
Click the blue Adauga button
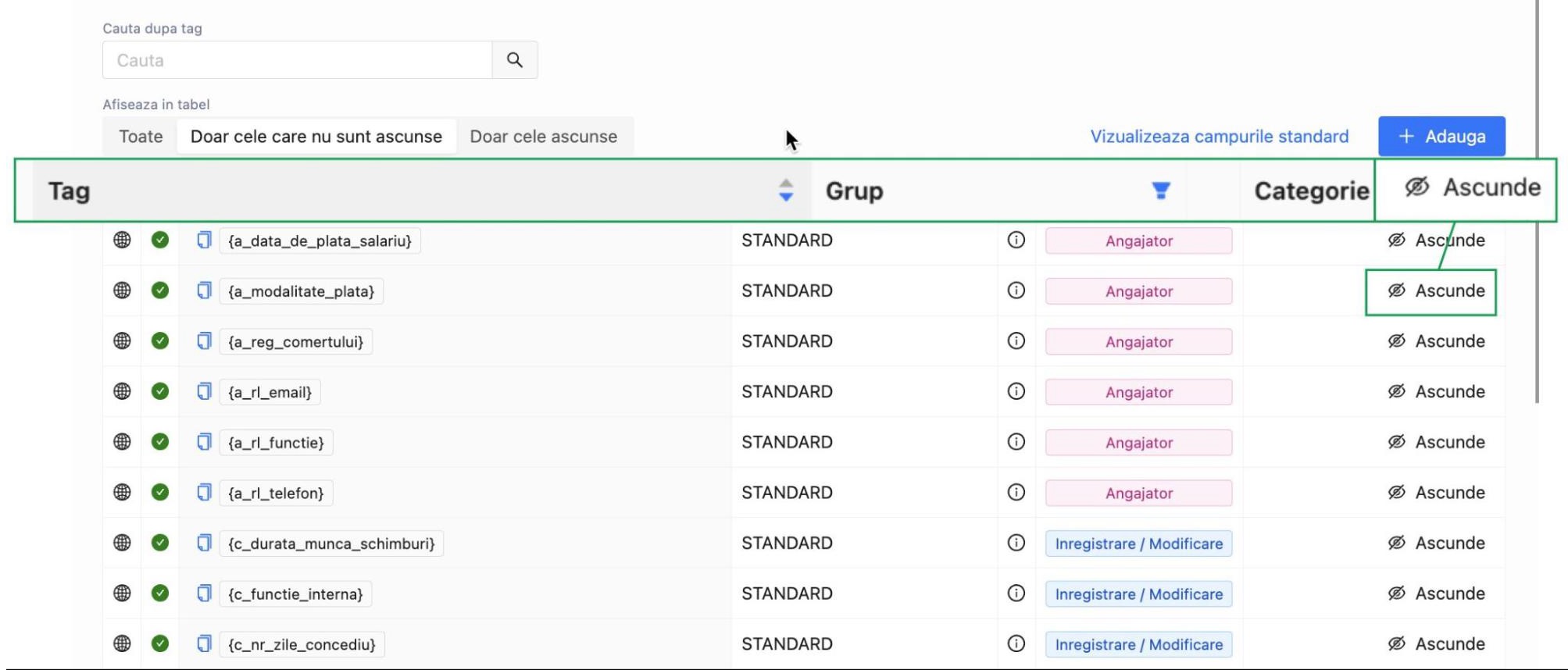(1441, 137)
